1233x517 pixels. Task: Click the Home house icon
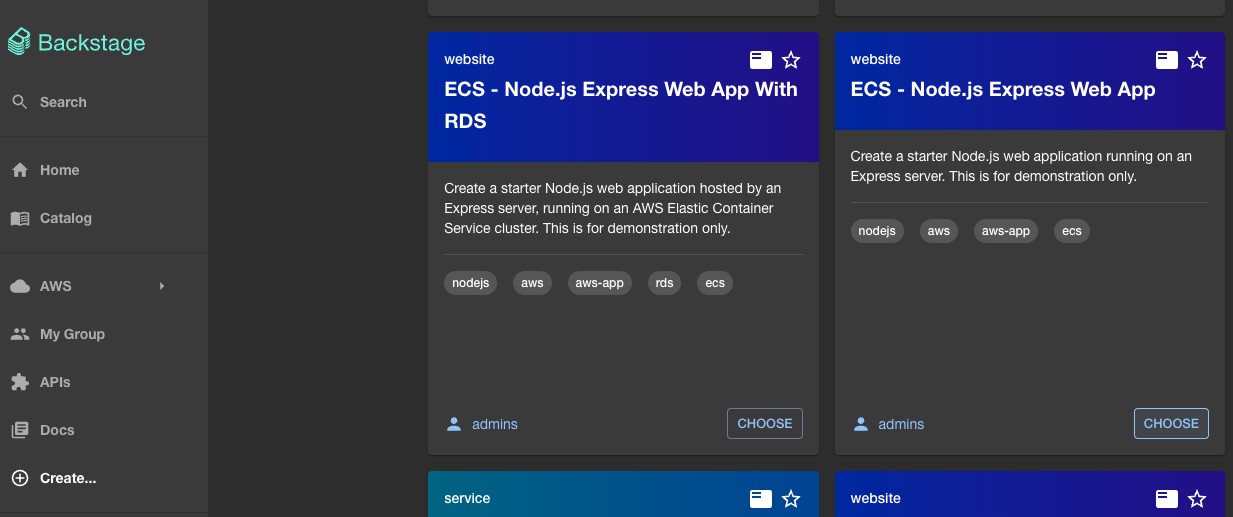coord(19,170)
